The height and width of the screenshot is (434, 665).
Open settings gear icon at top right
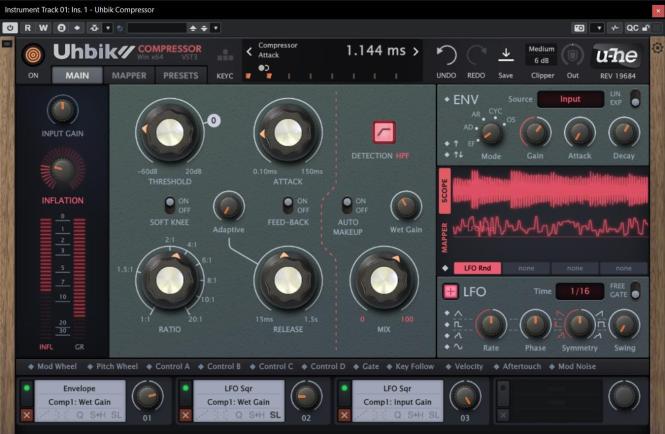coord(658,48)
